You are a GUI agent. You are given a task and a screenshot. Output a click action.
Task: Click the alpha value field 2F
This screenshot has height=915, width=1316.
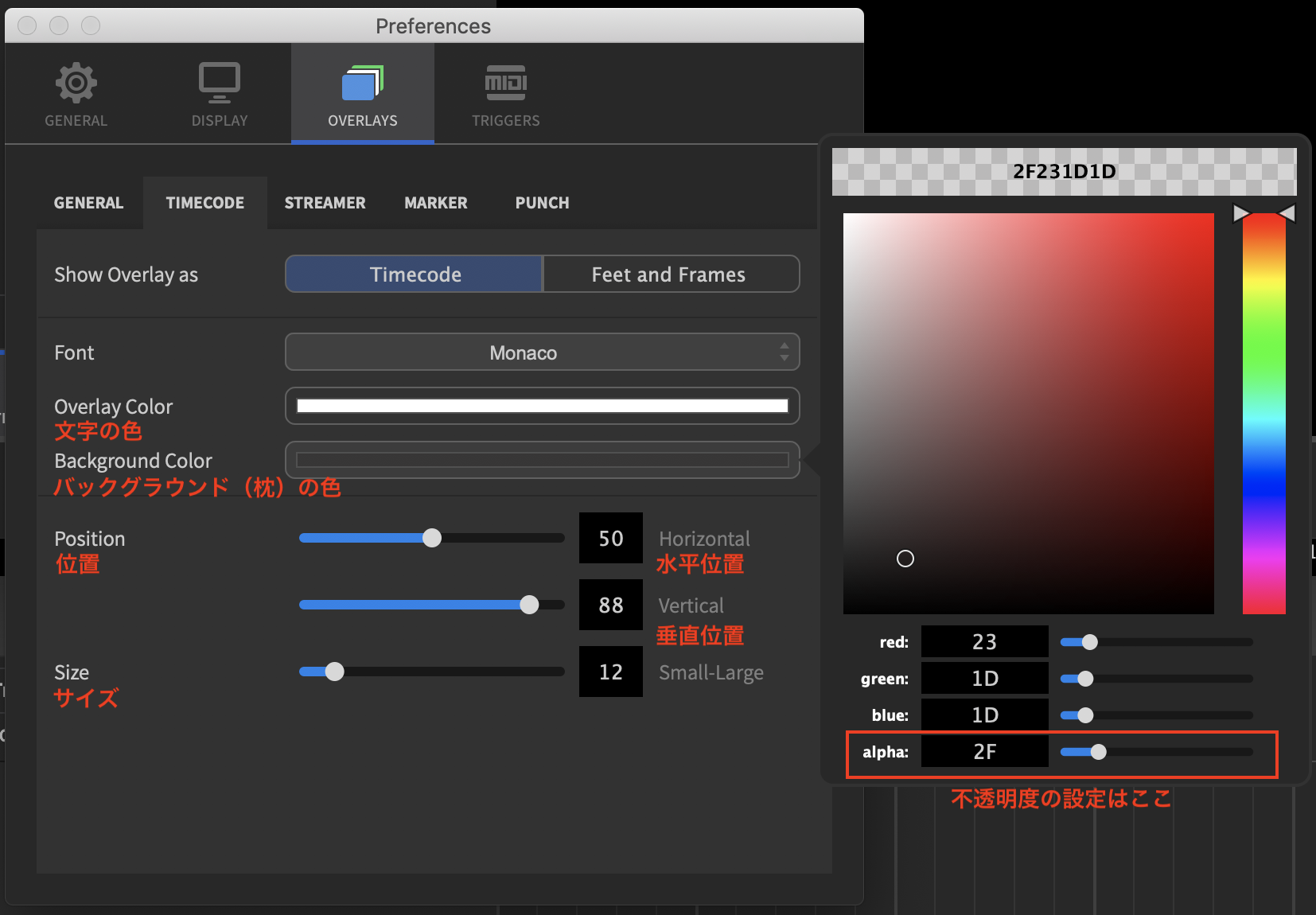tap(985, 752)
